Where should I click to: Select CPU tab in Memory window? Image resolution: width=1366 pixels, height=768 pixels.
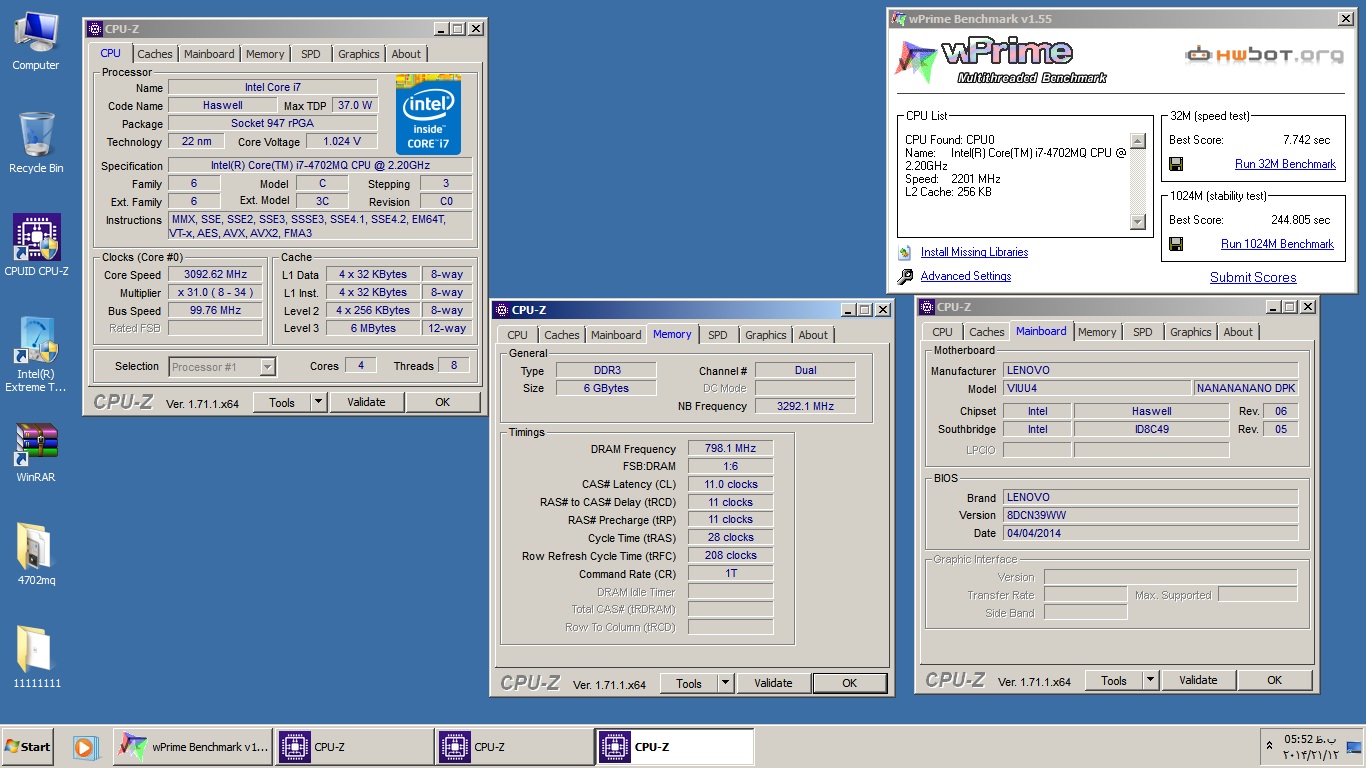point(517,335)
